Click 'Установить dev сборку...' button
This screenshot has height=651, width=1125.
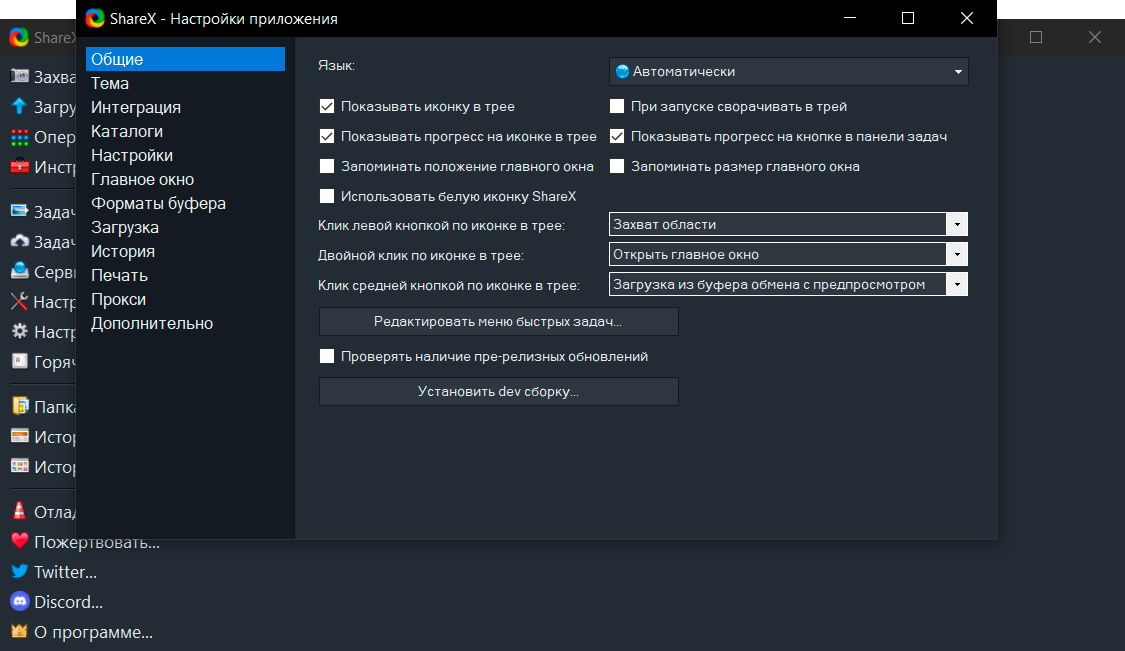pyautogui.click(x=499, y=392)
